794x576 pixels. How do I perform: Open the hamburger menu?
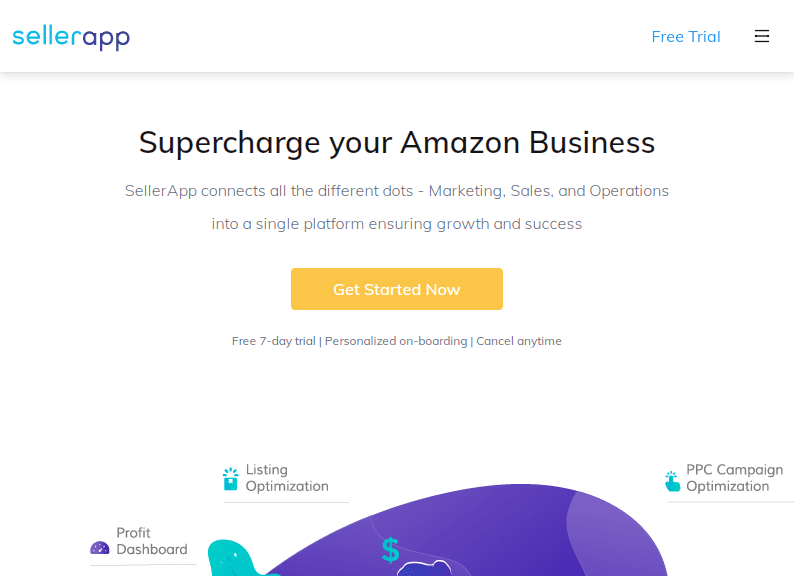tap(762, 37)
